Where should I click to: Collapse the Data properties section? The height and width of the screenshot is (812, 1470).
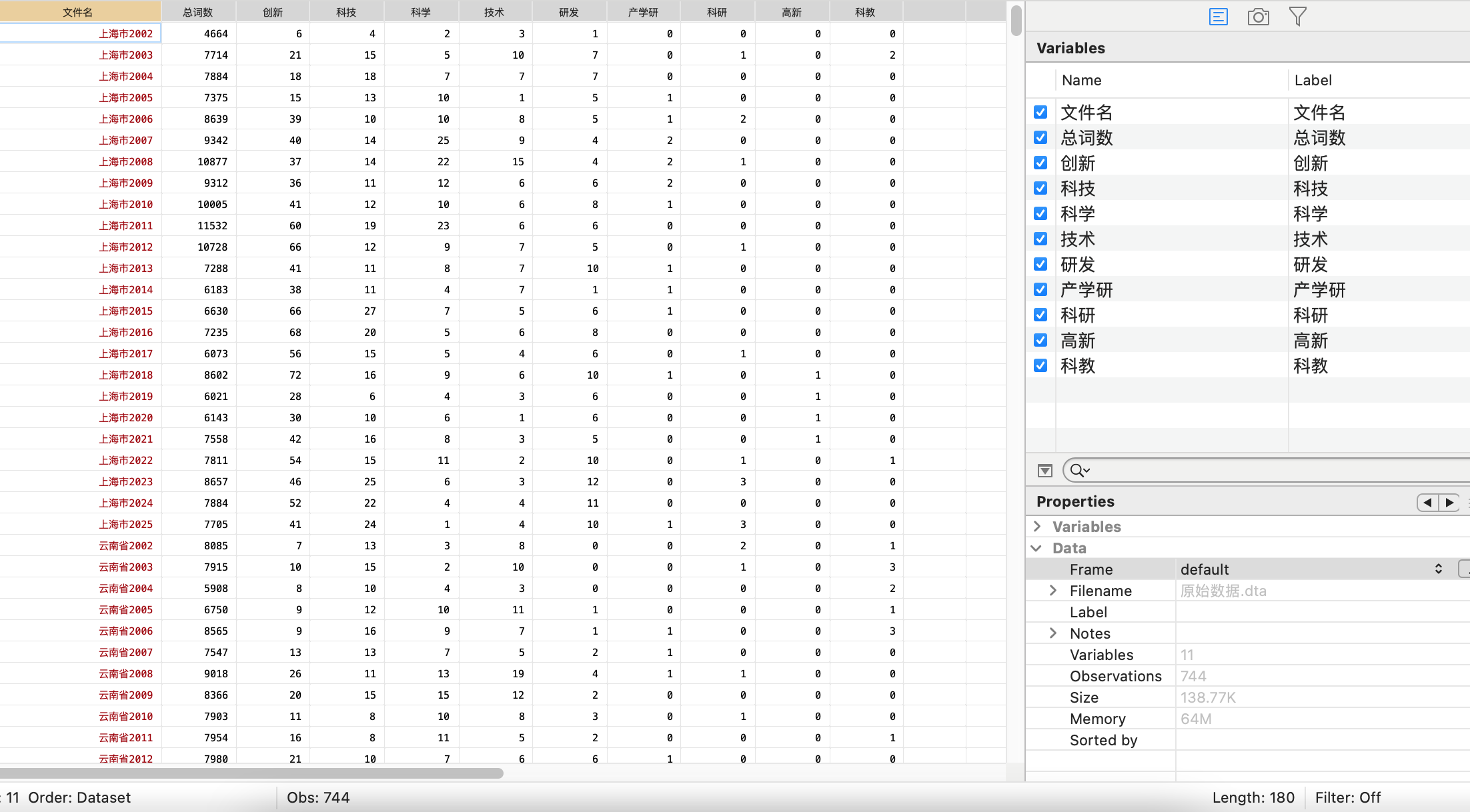click(1036, 547)
